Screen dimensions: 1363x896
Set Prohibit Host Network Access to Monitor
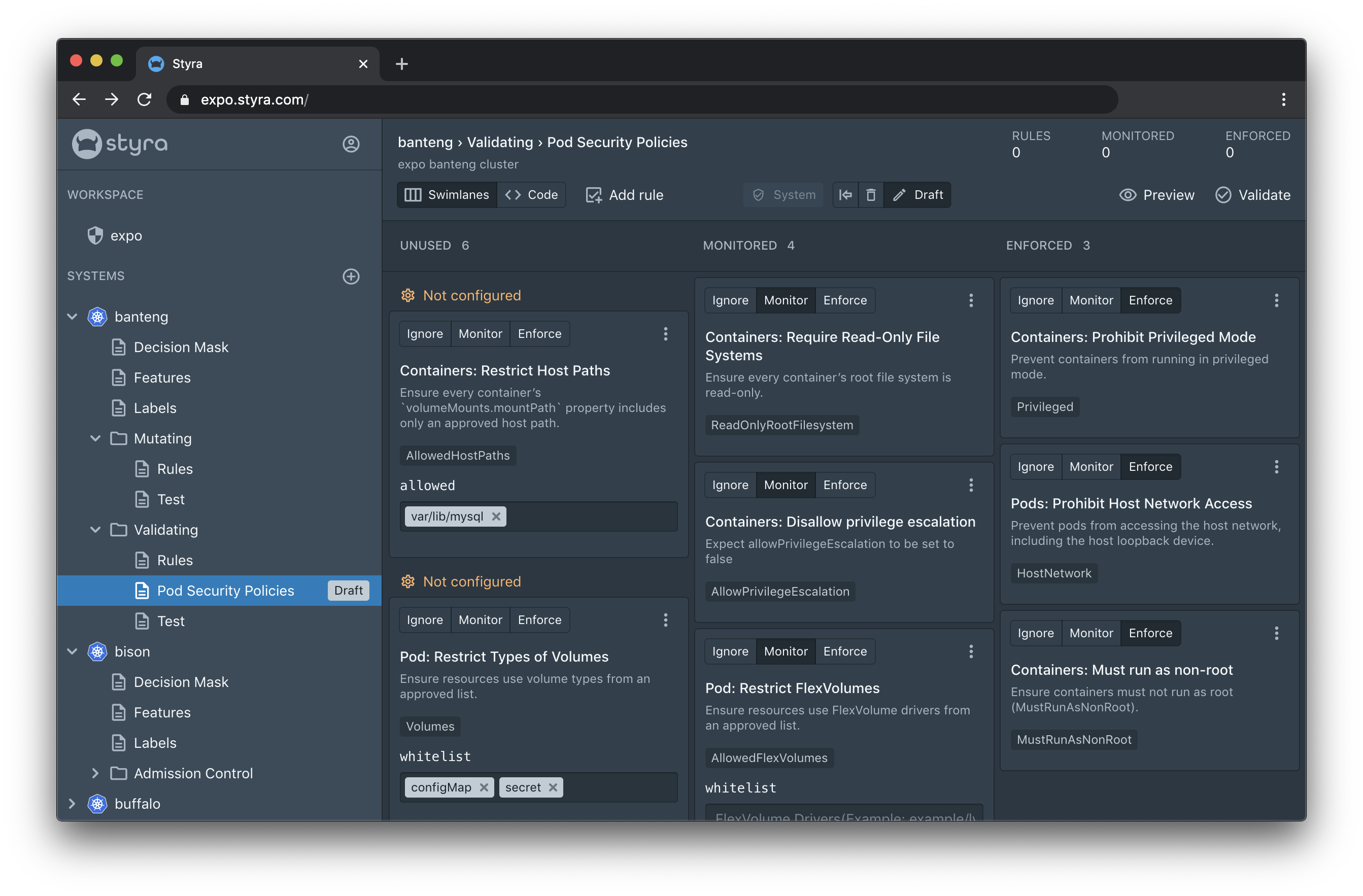point(1091,467)
